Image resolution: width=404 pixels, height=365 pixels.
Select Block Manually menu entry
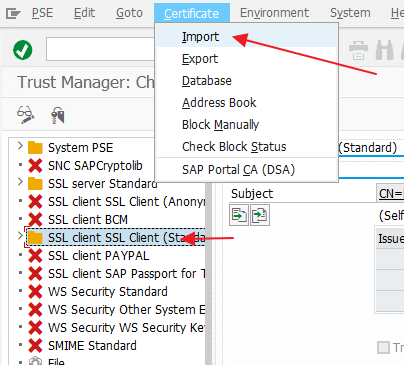(246, 125)
